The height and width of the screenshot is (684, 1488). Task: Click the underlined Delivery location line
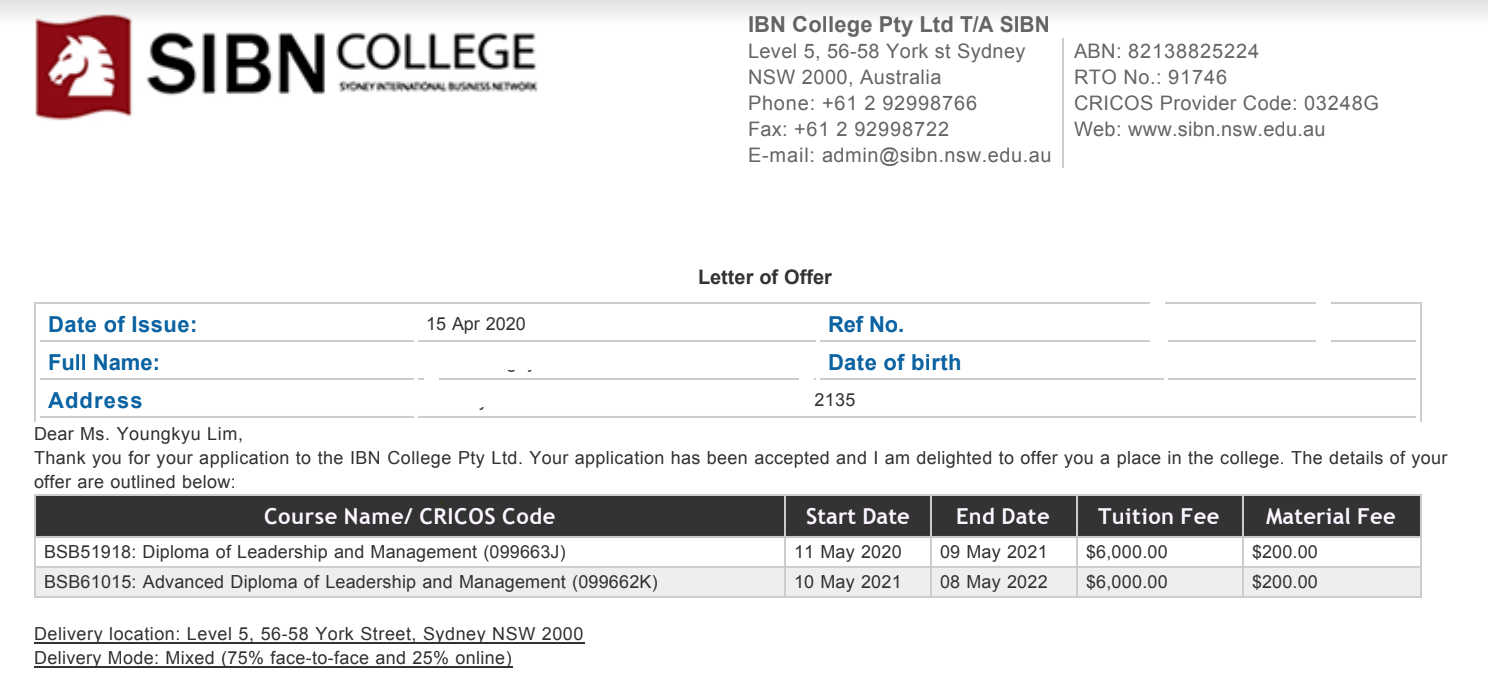(x=309, y=634)
